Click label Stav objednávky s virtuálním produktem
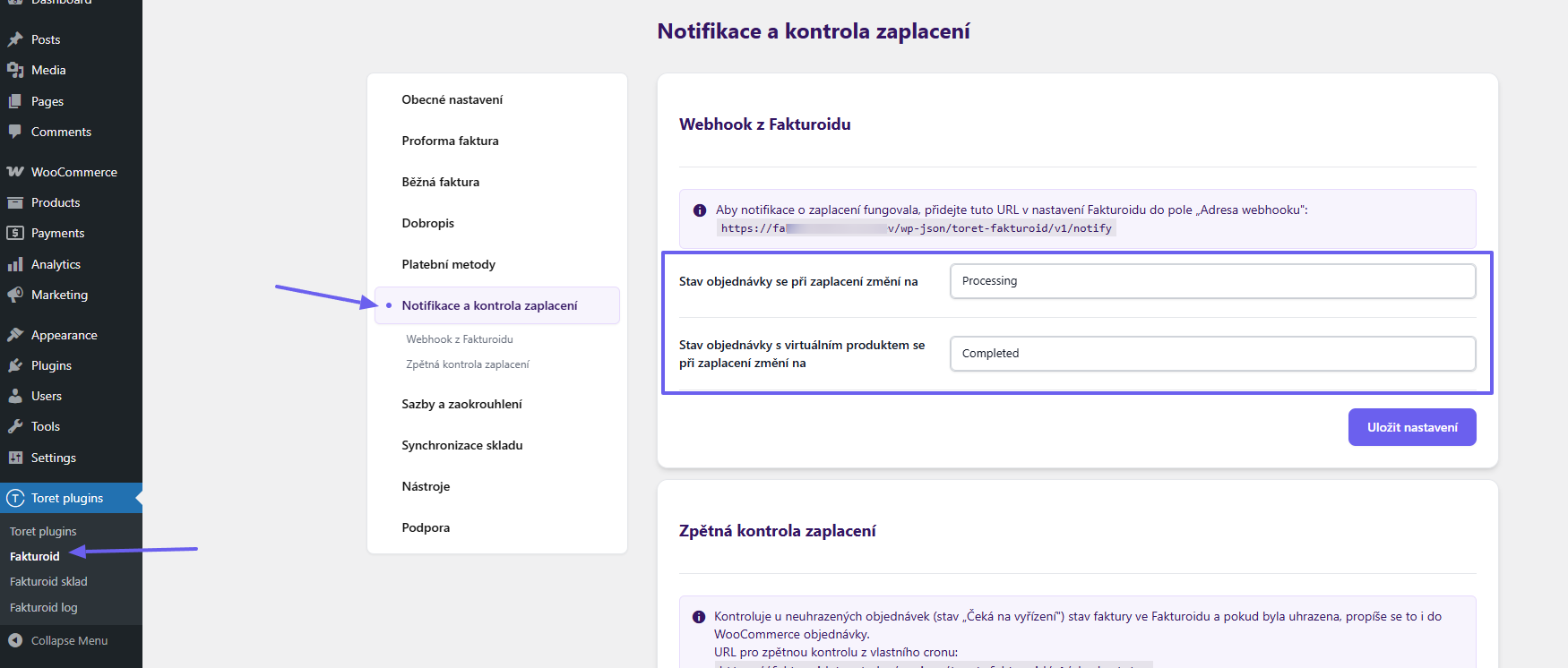The height and width of the screenshot is (668, 1568). (802, 354)
